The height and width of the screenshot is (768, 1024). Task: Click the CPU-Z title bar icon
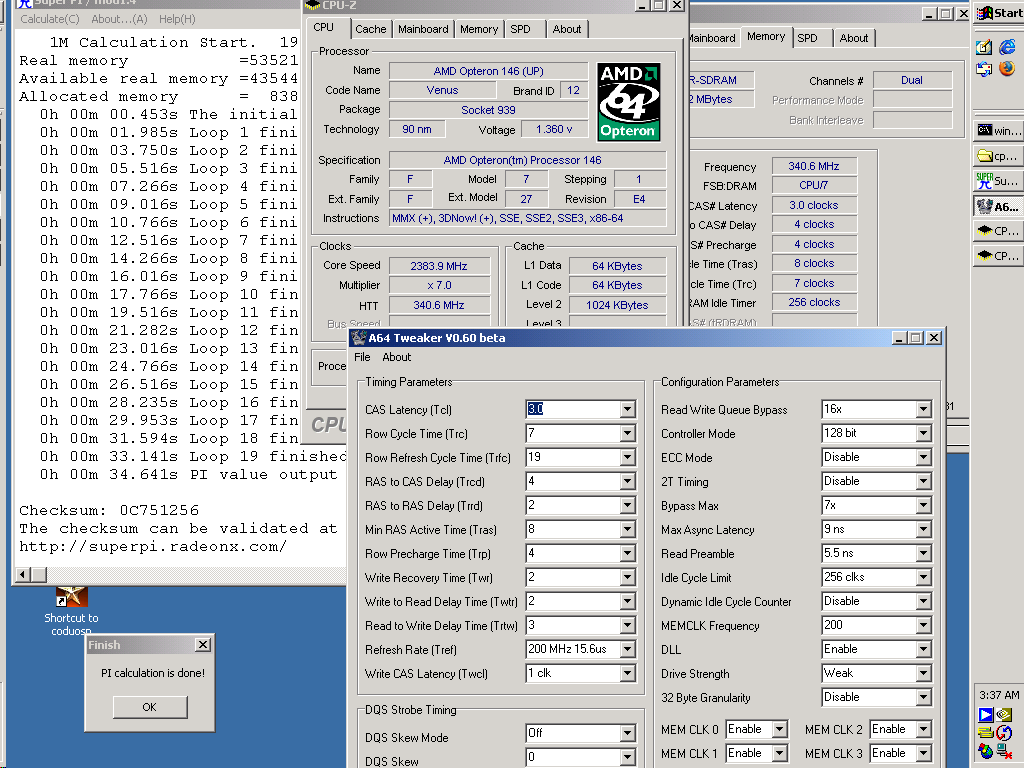click(313, 5)
